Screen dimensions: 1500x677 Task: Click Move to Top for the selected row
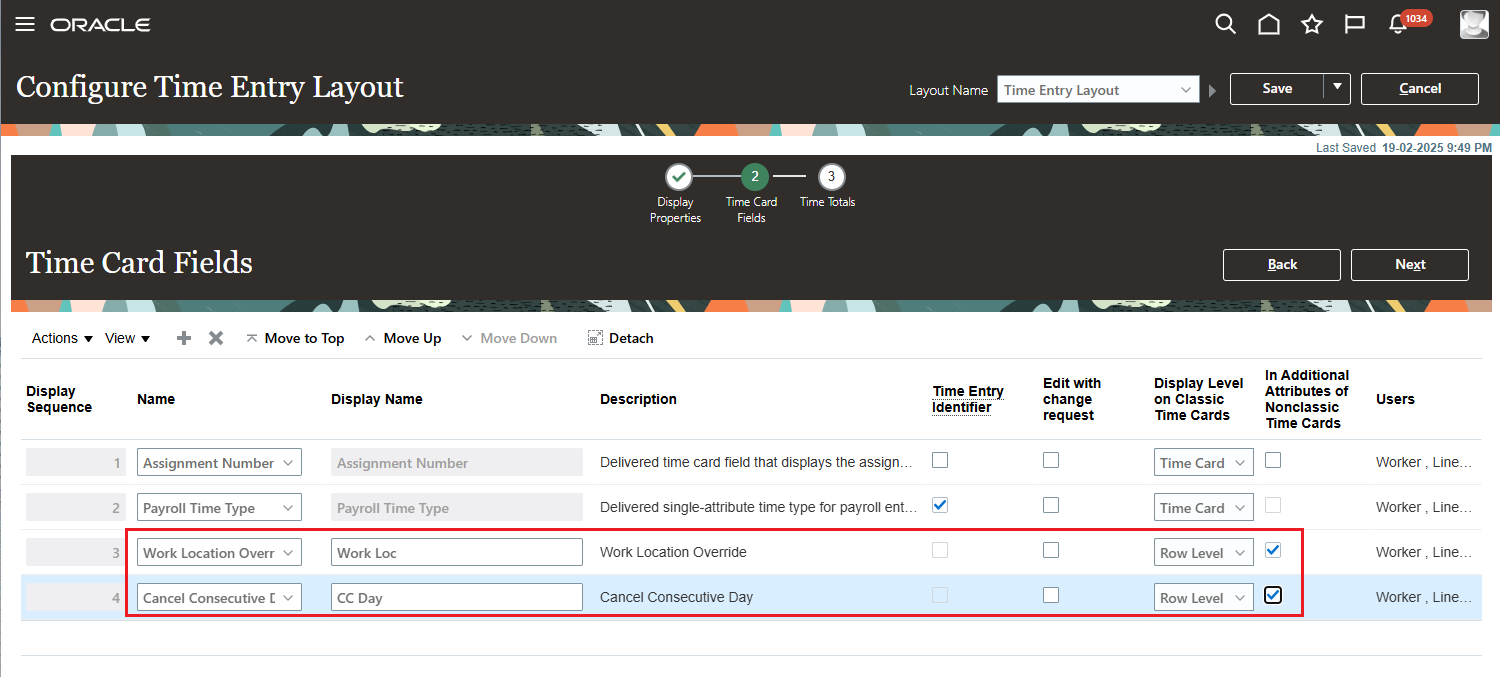pyautogui.click(x=295, y=338)
